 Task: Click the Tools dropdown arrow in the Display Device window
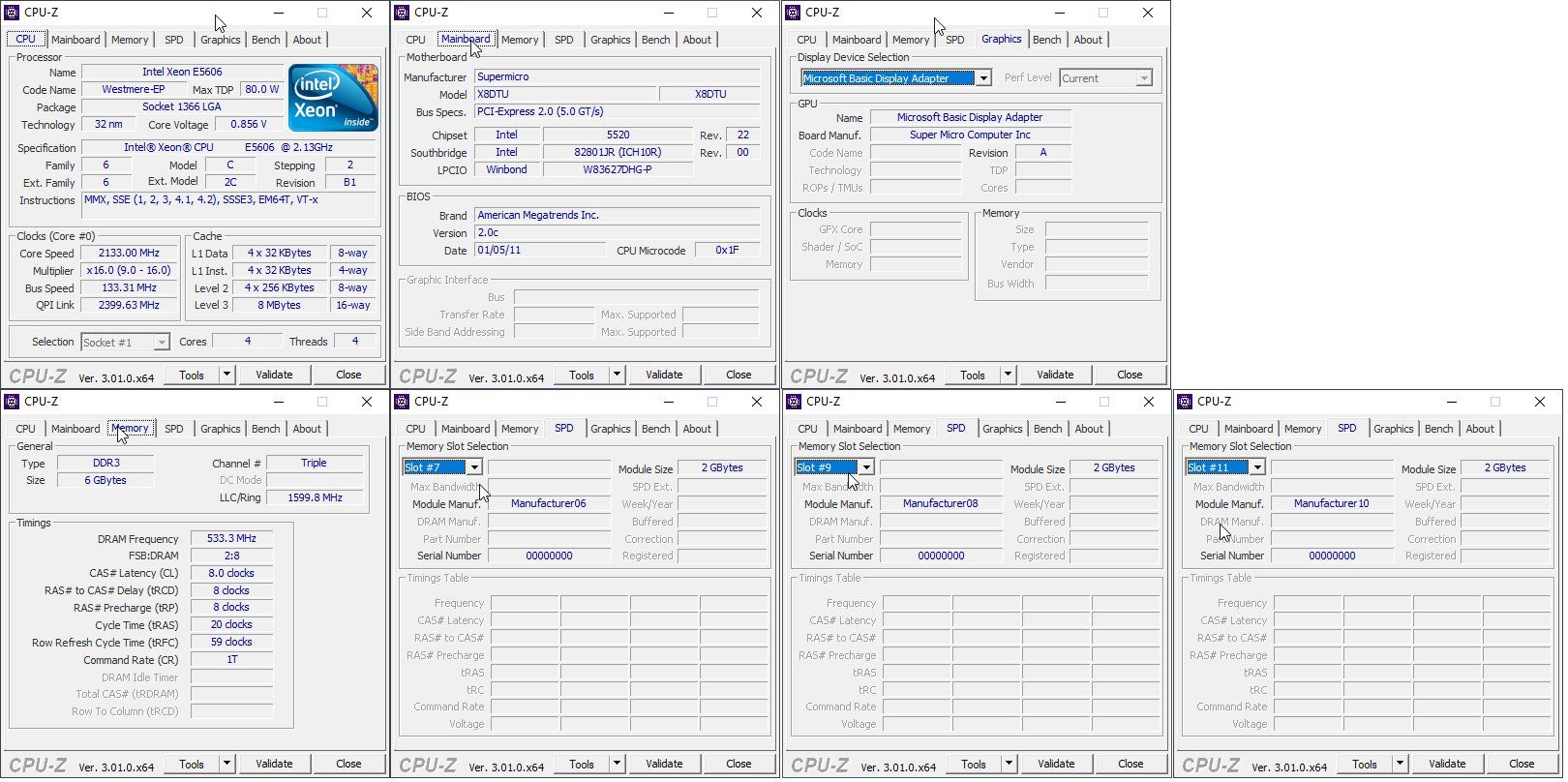[x=1008, y=375]
